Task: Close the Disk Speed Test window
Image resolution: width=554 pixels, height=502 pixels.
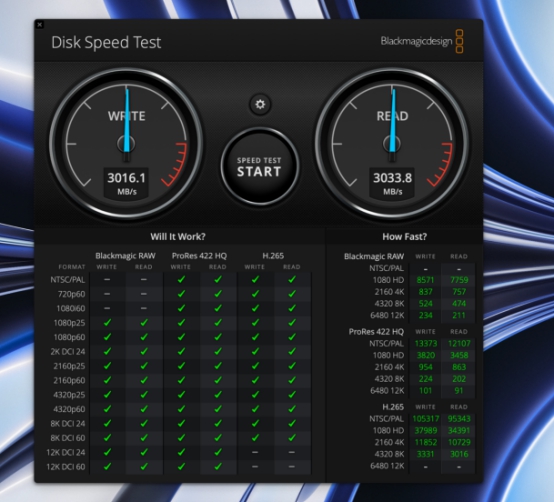Action: (40, 25)
